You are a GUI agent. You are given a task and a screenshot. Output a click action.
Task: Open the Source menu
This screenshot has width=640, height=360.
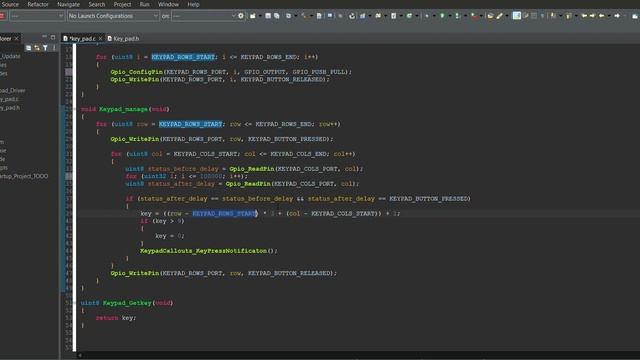[x=10, y=4]
